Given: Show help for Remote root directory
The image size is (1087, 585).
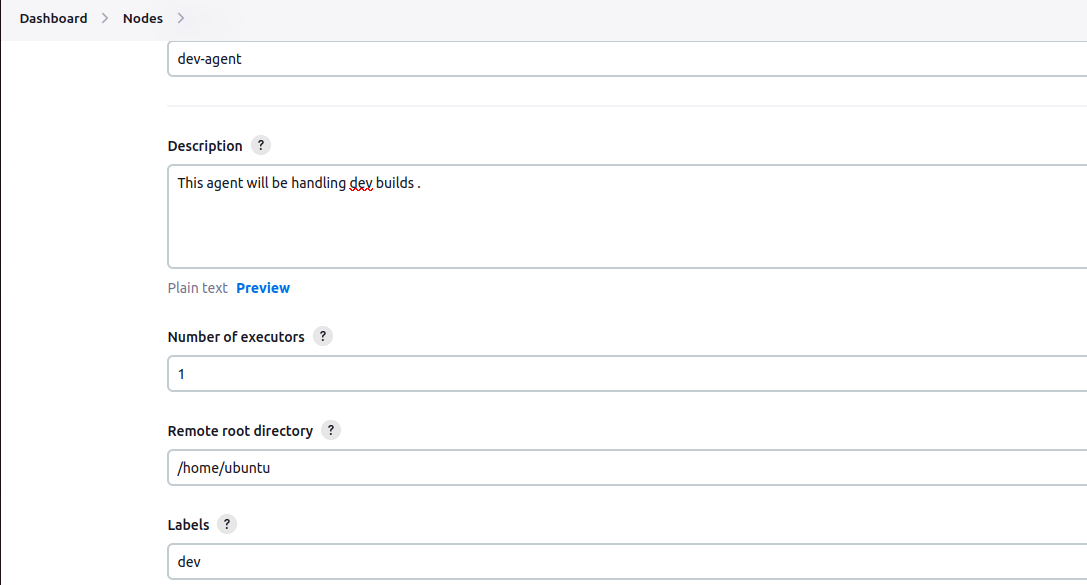Looking at the screenshot, I should (x=331, y=430).
